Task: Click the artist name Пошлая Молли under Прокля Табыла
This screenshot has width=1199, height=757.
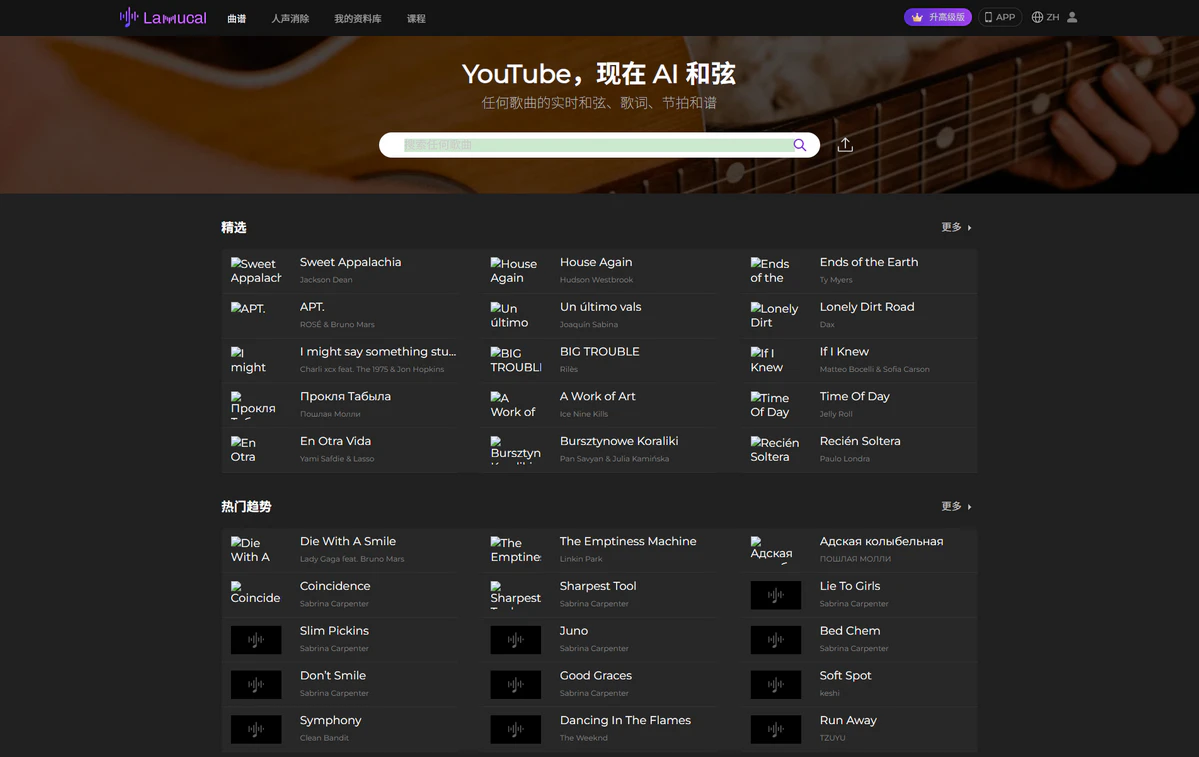Action: [x=330, y=414]
